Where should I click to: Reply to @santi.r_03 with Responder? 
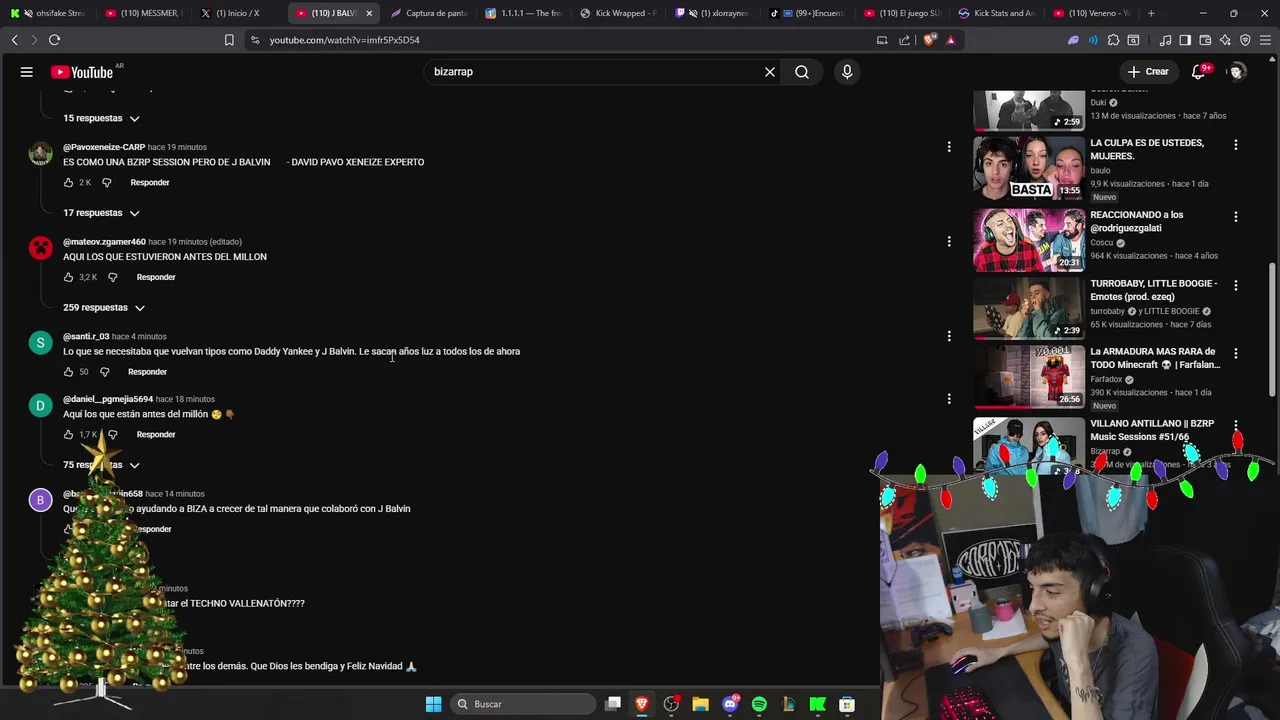point(147,372)
